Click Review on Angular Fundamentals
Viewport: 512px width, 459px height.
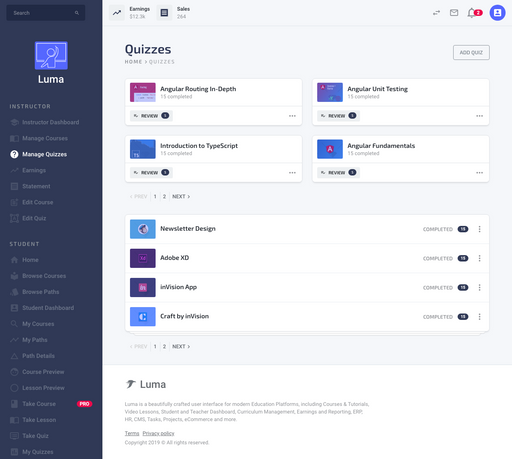click(338, 172)
